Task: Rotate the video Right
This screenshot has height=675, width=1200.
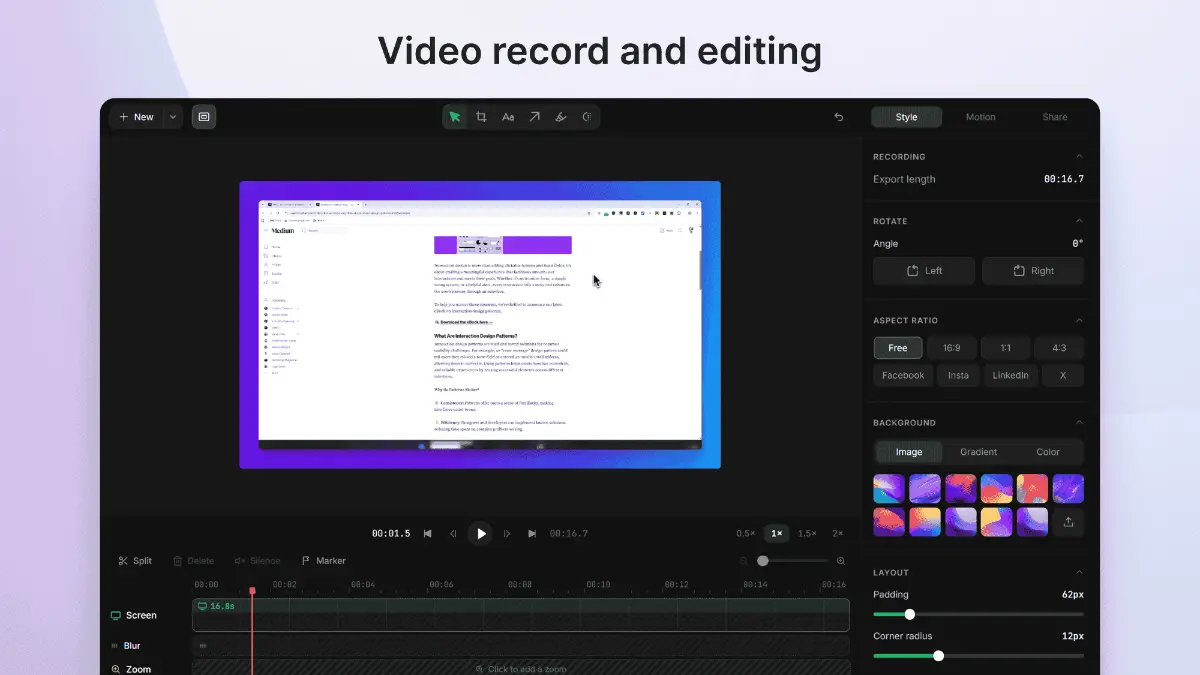Action: tap(1033, 271)
